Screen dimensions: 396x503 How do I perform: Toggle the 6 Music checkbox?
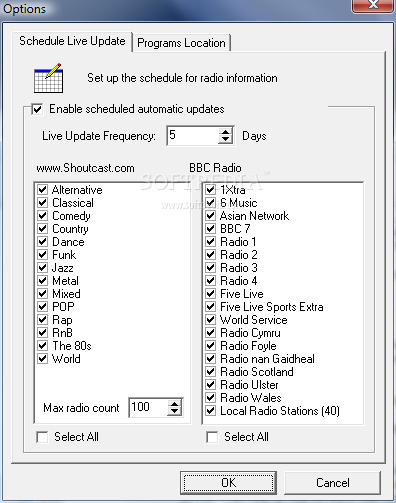(x=210, y=203)
